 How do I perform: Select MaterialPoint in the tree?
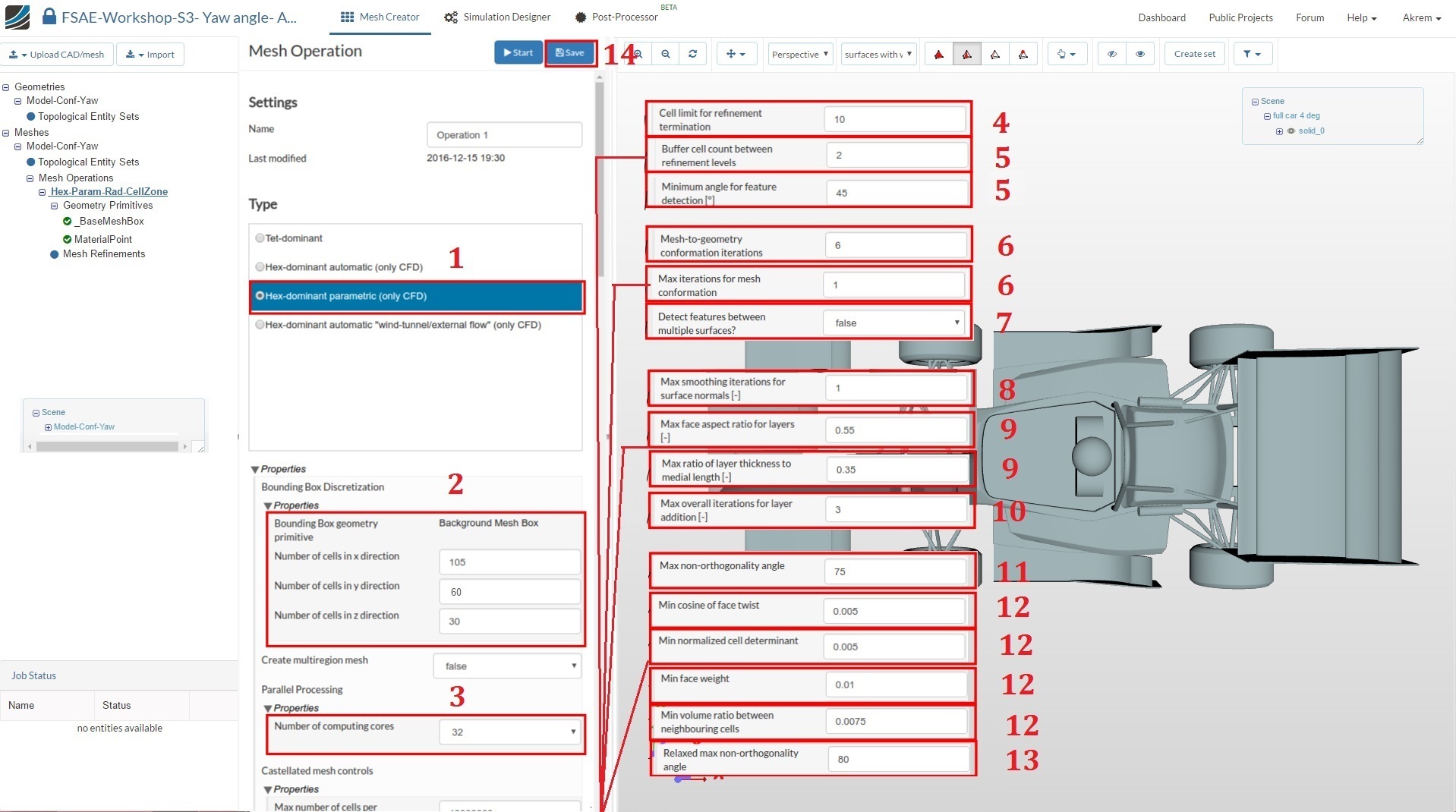pyautogui.click(x=103, y=239)
